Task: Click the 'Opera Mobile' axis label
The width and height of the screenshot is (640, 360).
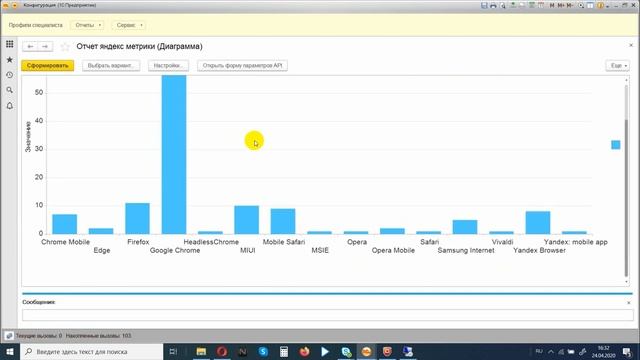Action: [393, 251]
